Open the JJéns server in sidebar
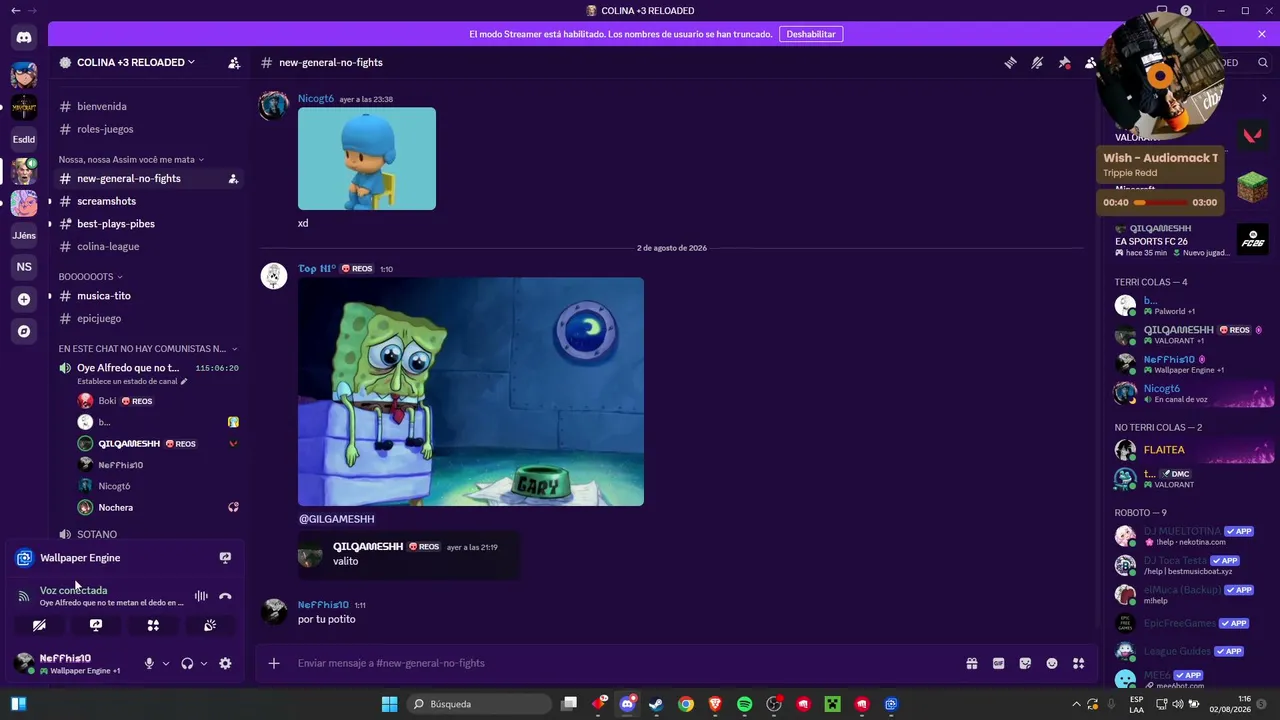This screenshot has height=720, width=1280. [24, 235]
